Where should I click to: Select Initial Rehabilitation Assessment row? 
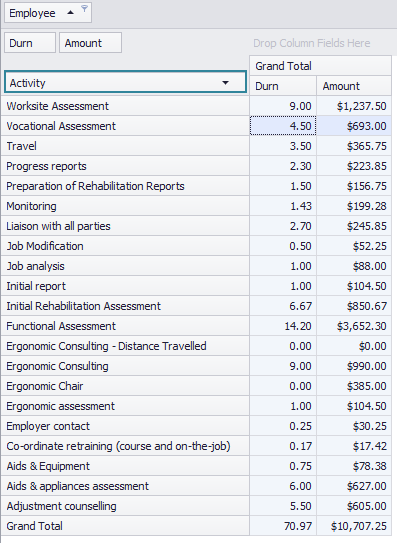[125, 306]
